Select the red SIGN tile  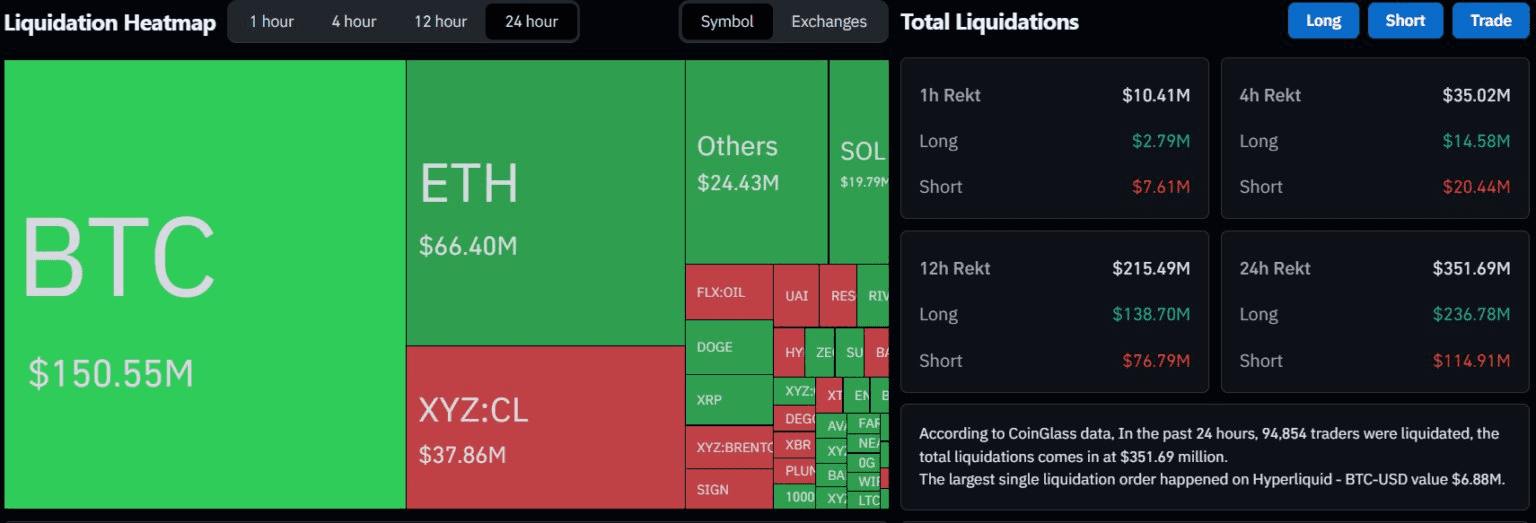pos(729,489)
